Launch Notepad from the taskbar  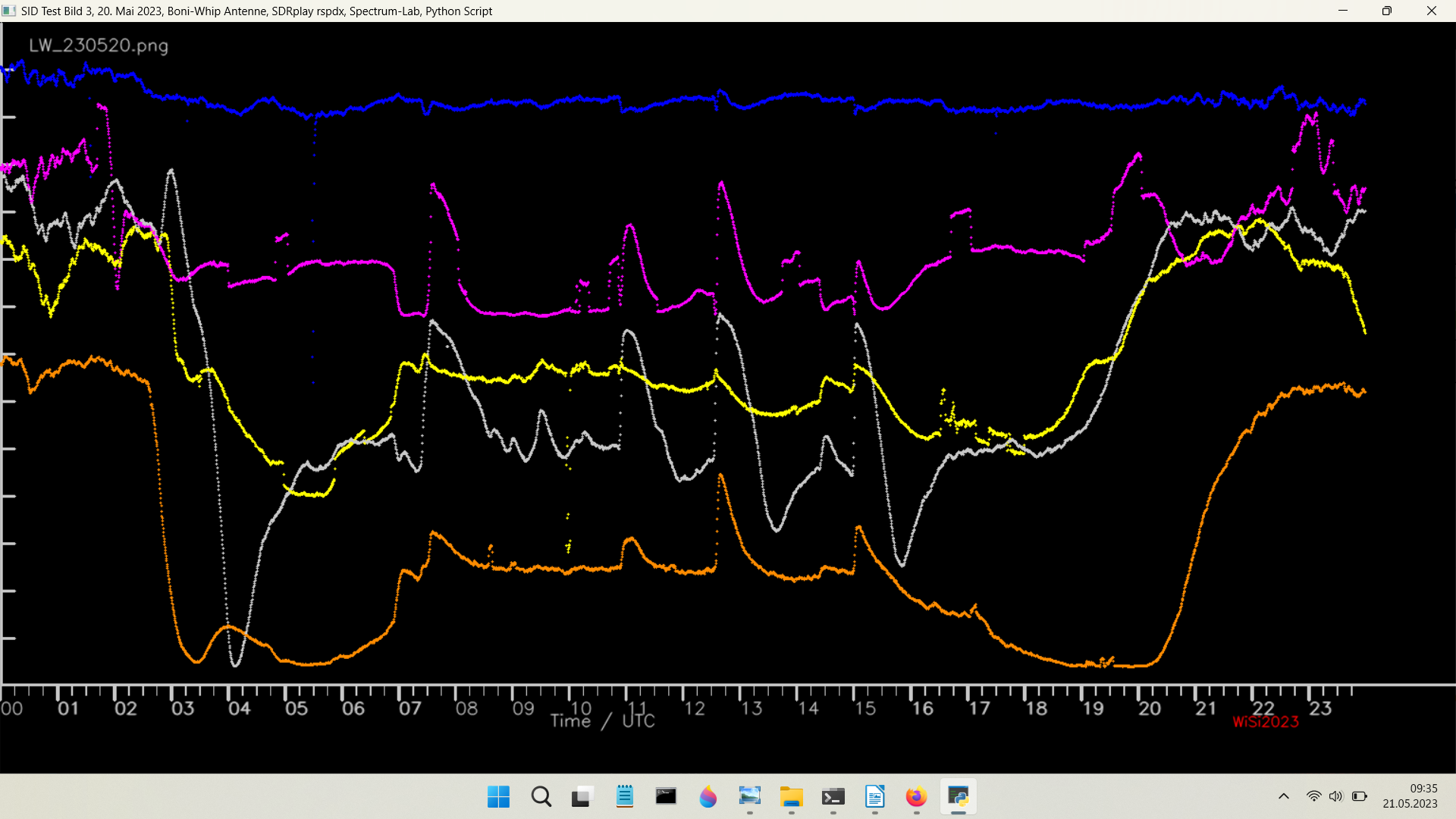click(625, 796)
